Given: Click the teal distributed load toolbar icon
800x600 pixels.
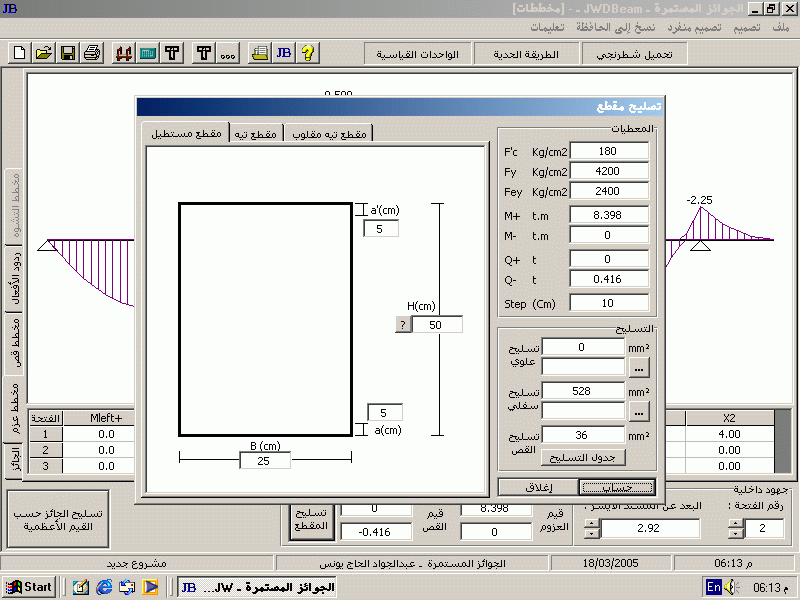Looking at the screenshot, I should (x=148, y=53).
